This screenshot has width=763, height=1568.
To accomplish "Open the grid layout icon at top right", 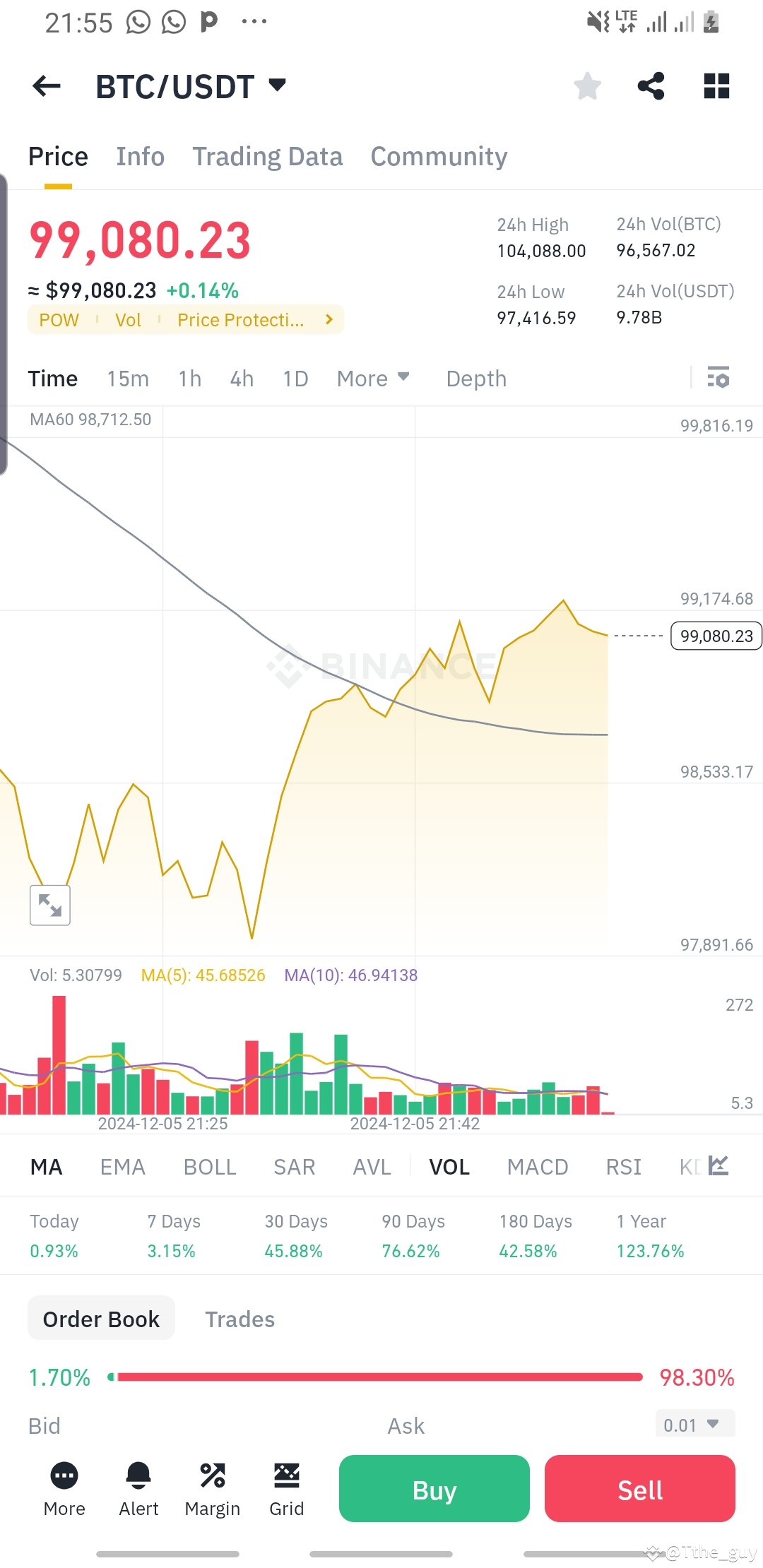I will [716, 86].
